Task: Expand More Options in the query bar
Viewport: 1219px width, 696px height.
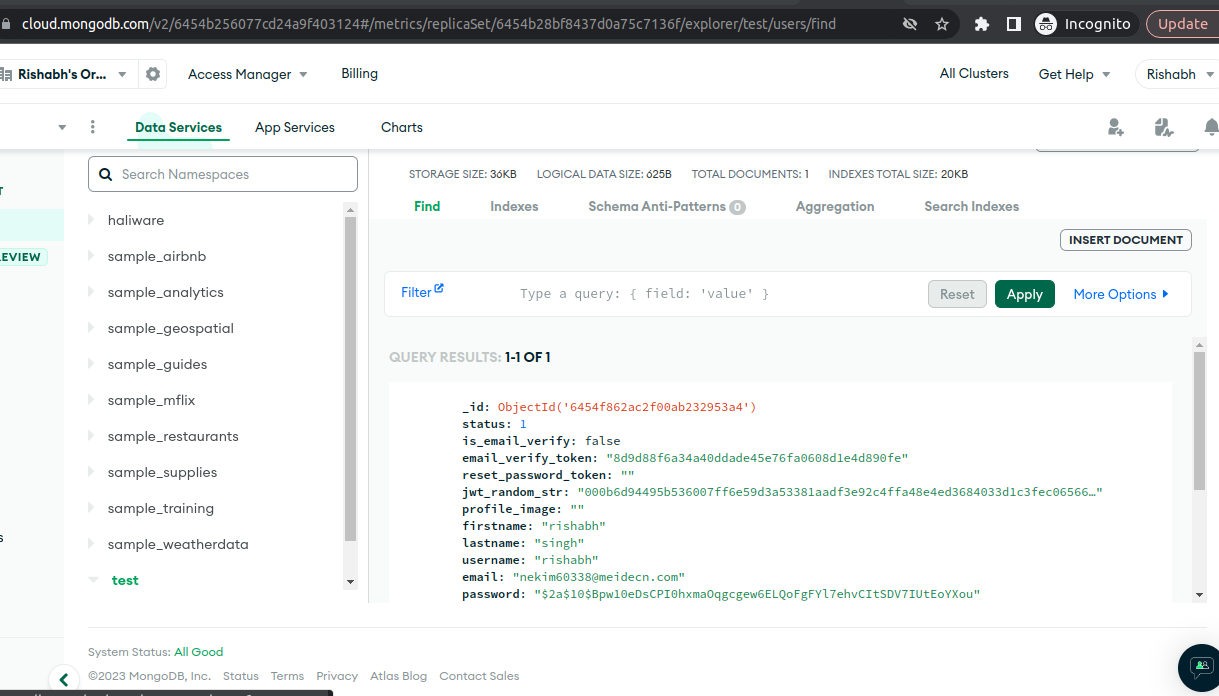Action: pyautogui.click(x=1121, y=294)
